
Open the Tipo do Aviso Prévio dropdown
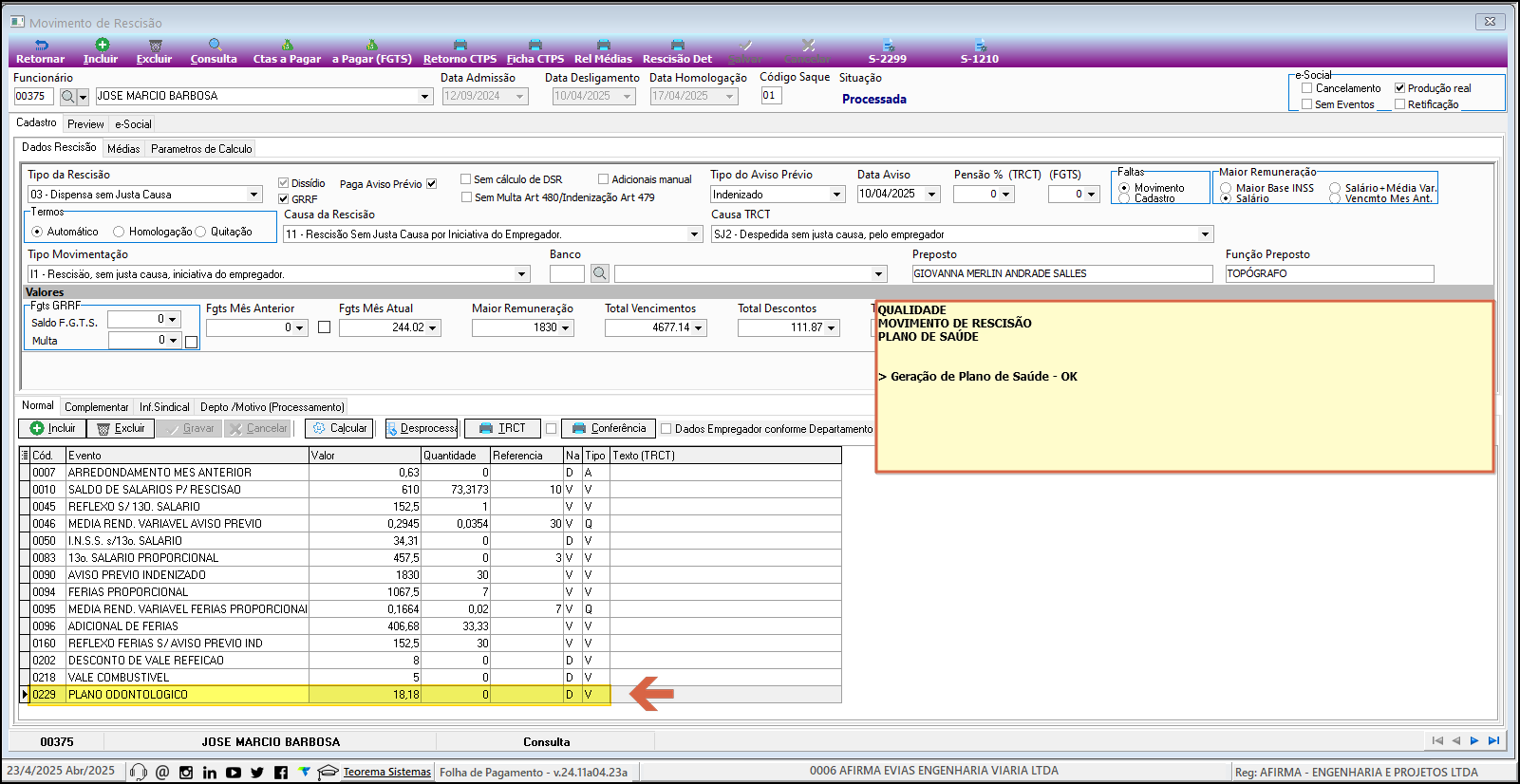[x=836, y=195]
